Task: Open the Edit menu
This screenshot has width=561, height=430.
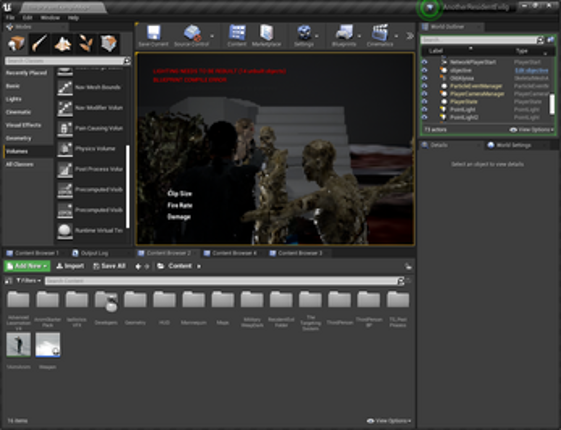Action: [x=28, y=18]
